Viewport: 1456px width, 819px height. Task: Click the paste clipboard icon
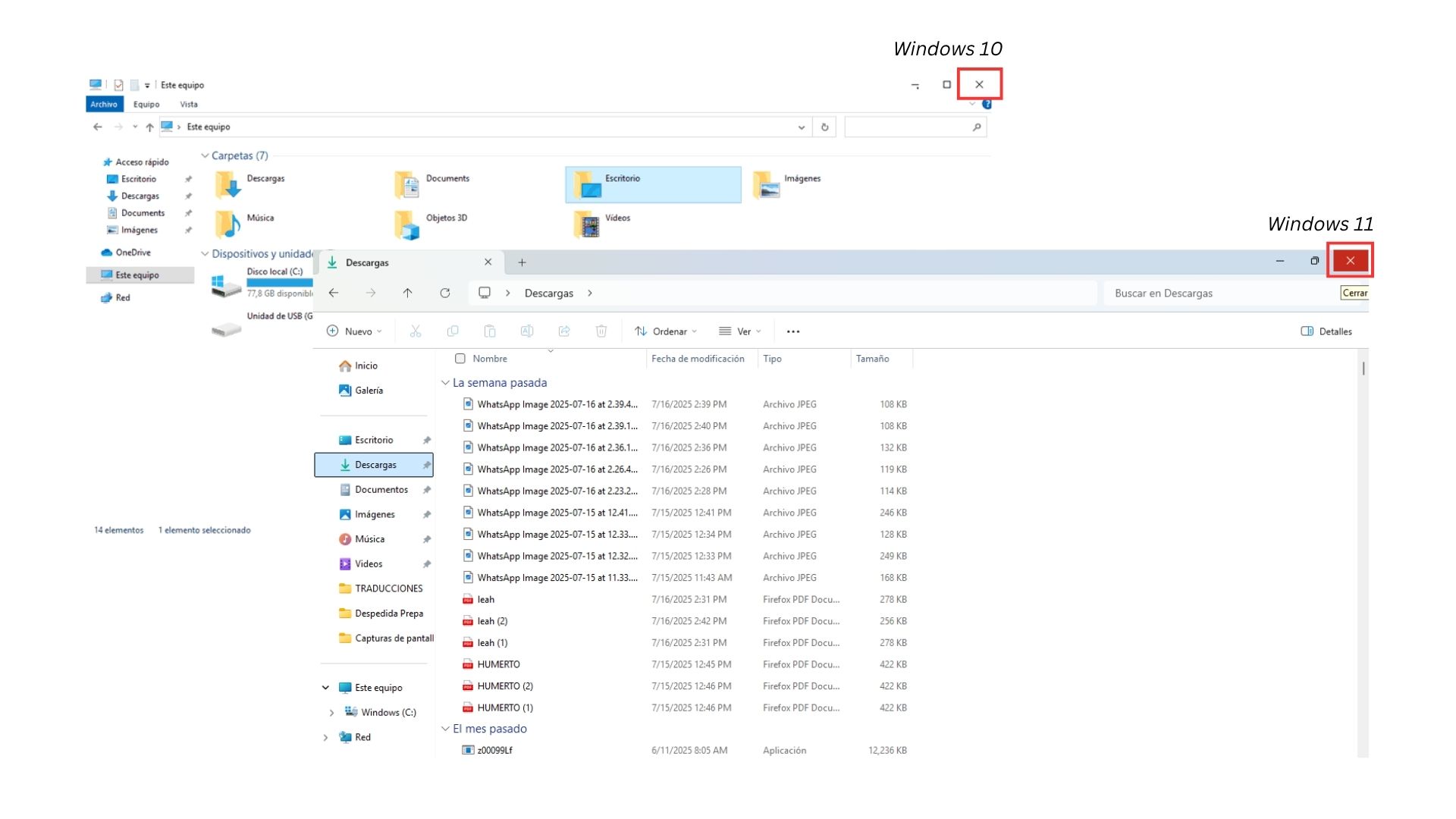click(490, 331)
